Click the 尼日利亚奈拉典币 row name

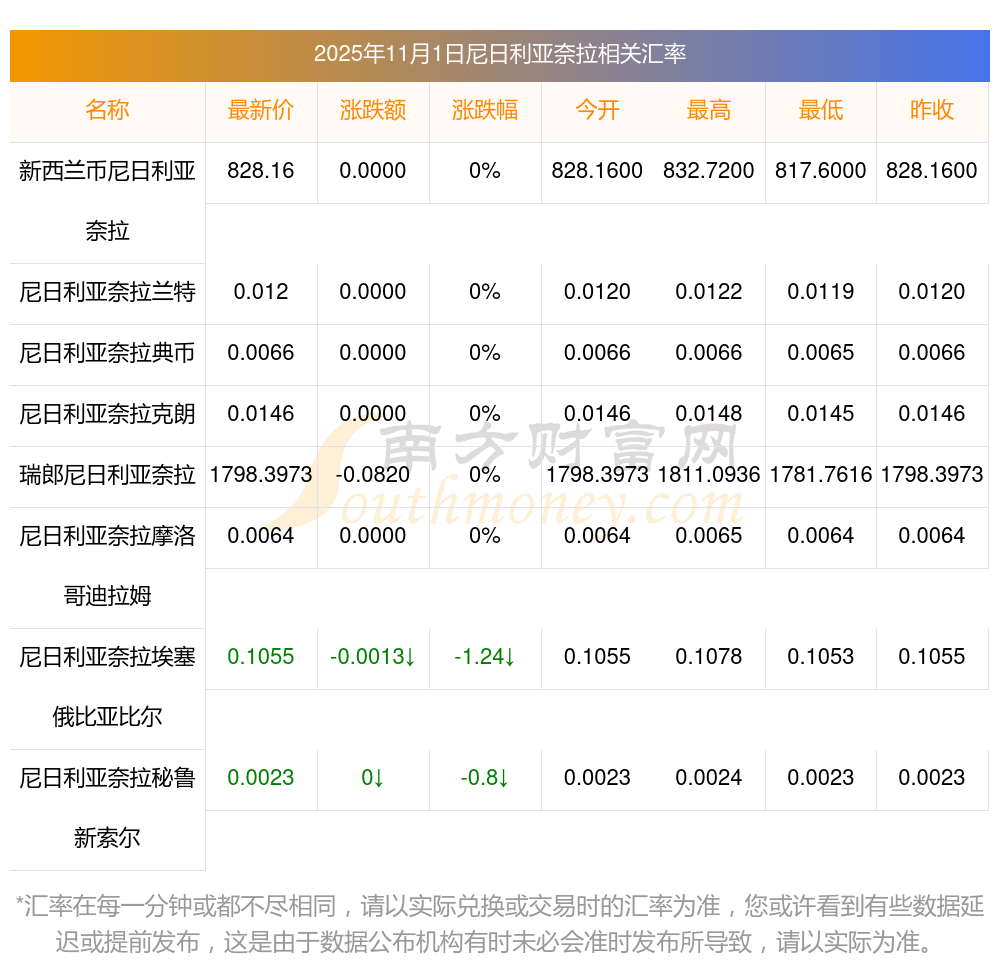point(107,353)
